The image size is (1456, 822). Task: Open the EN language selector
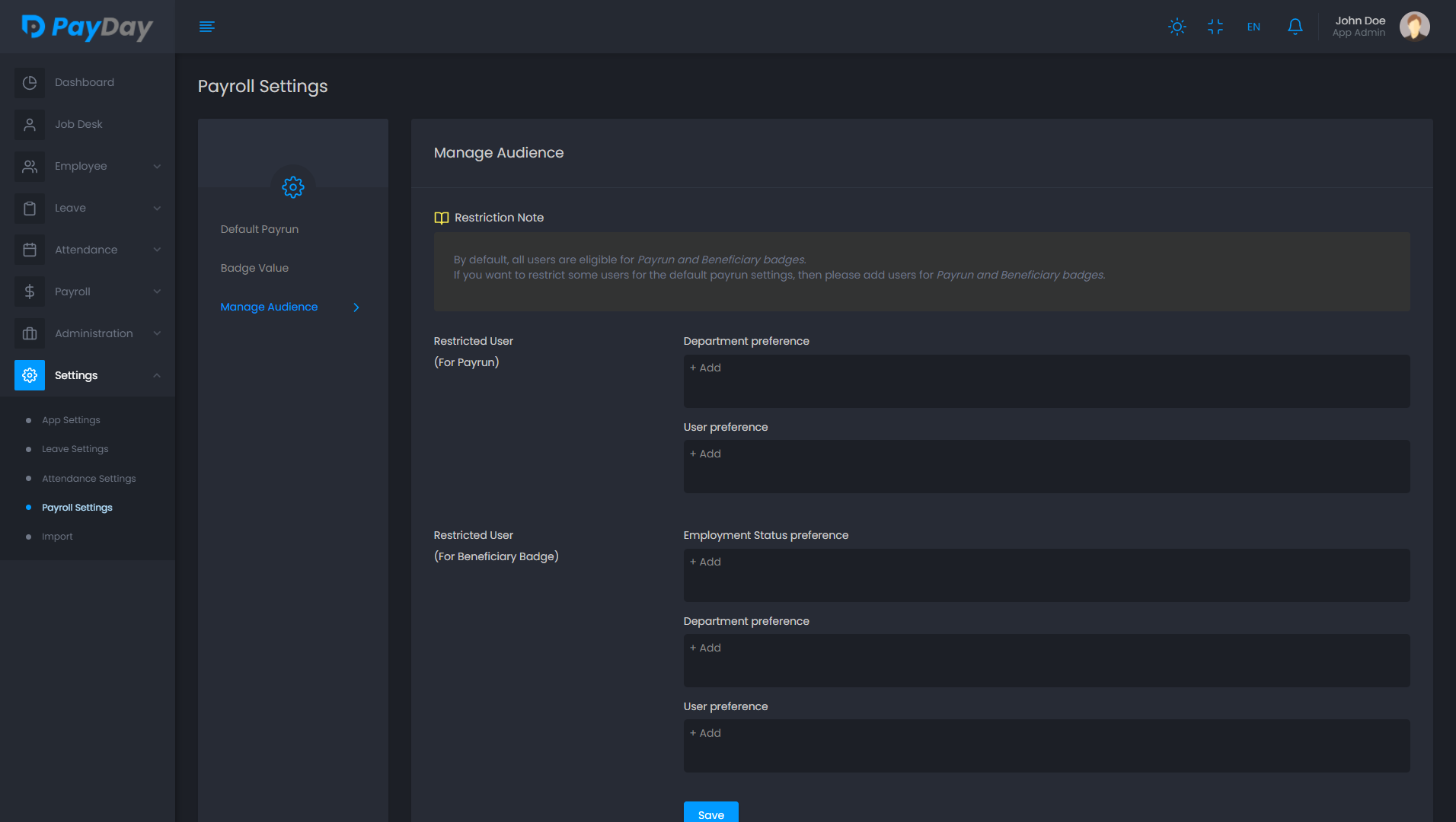tap(1253, 27)
